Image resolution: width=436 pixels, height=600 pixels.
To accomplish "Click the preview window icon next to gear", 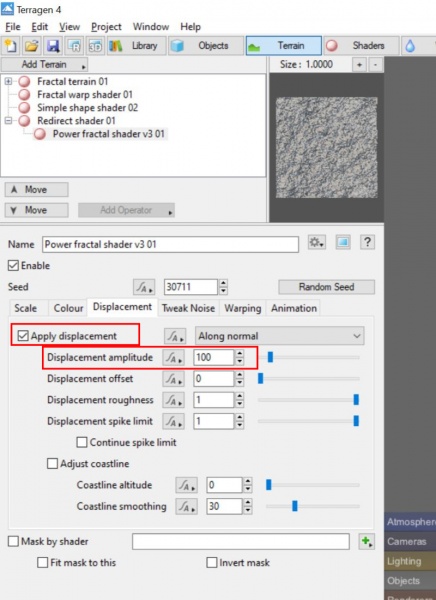I will 343,242.
